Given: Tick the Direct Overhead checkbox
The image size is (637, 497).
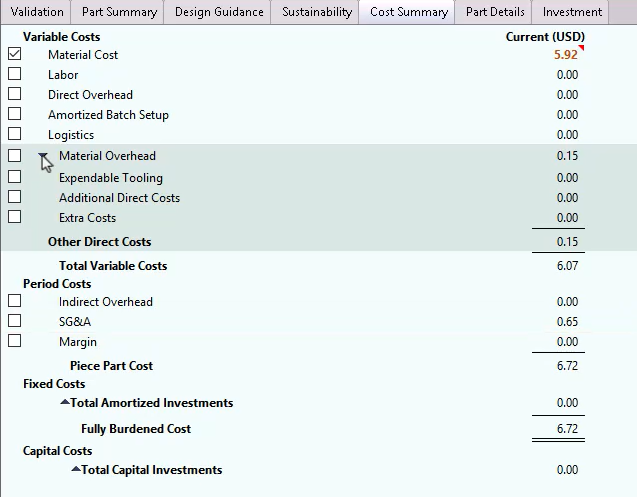Looking at the screenshot, I should click(x=14, y=94).
